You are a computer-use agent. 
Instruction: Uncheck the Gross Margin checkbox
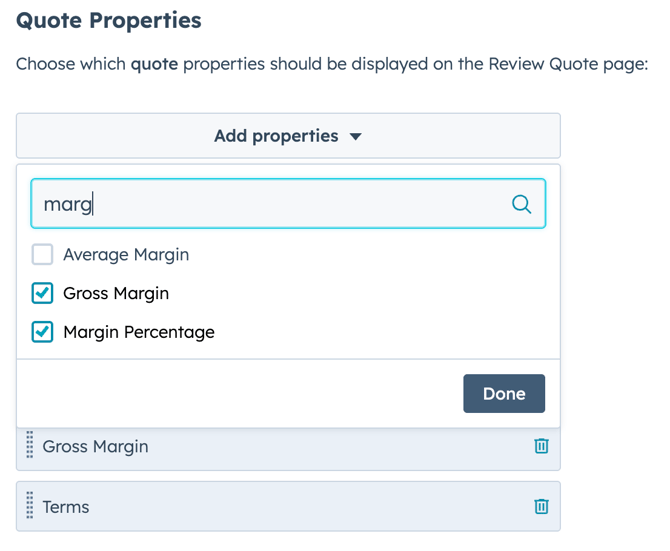[x=42, y=293]
